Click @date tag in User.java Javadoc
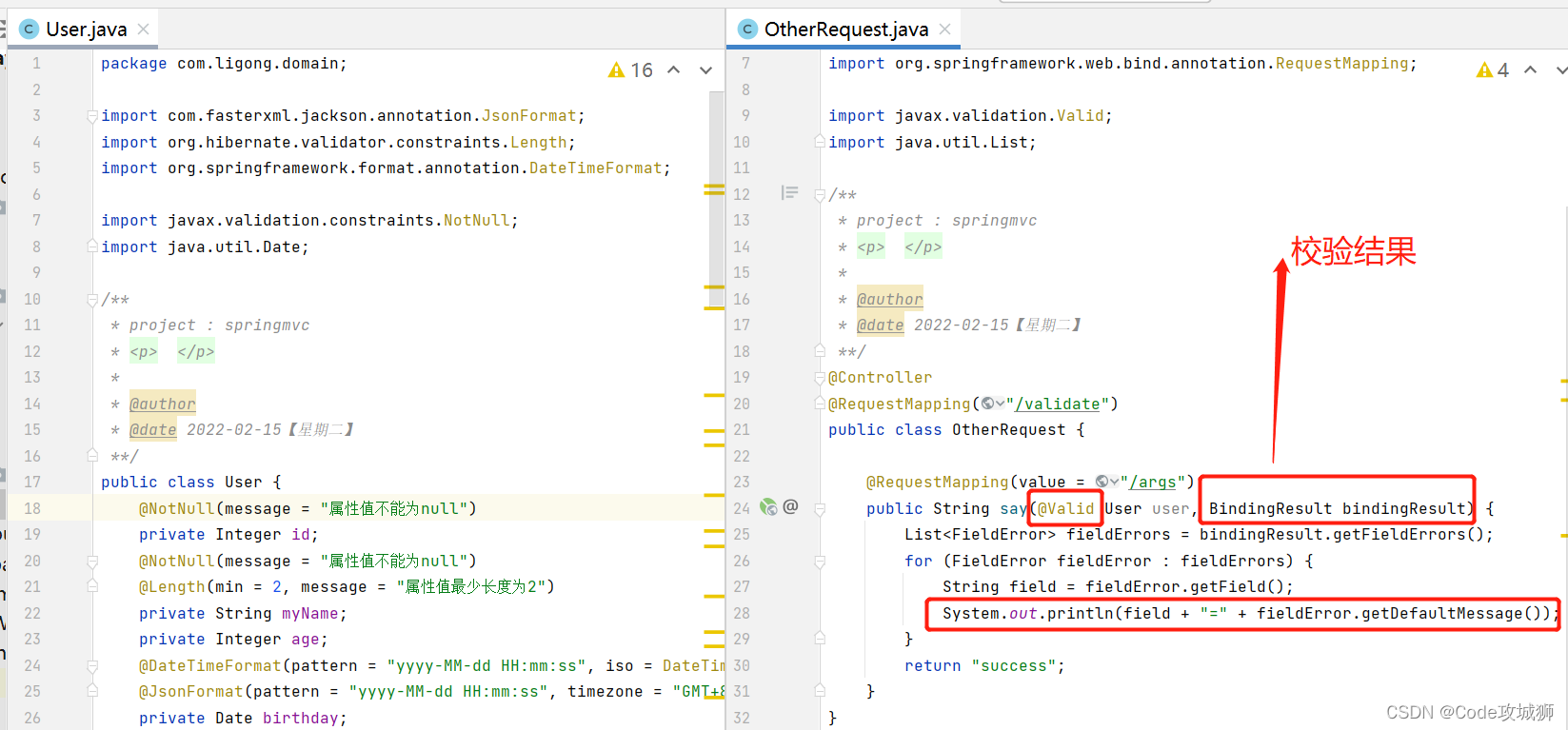1568x730 pixels. pyautogui.click(x=153, y=429)
